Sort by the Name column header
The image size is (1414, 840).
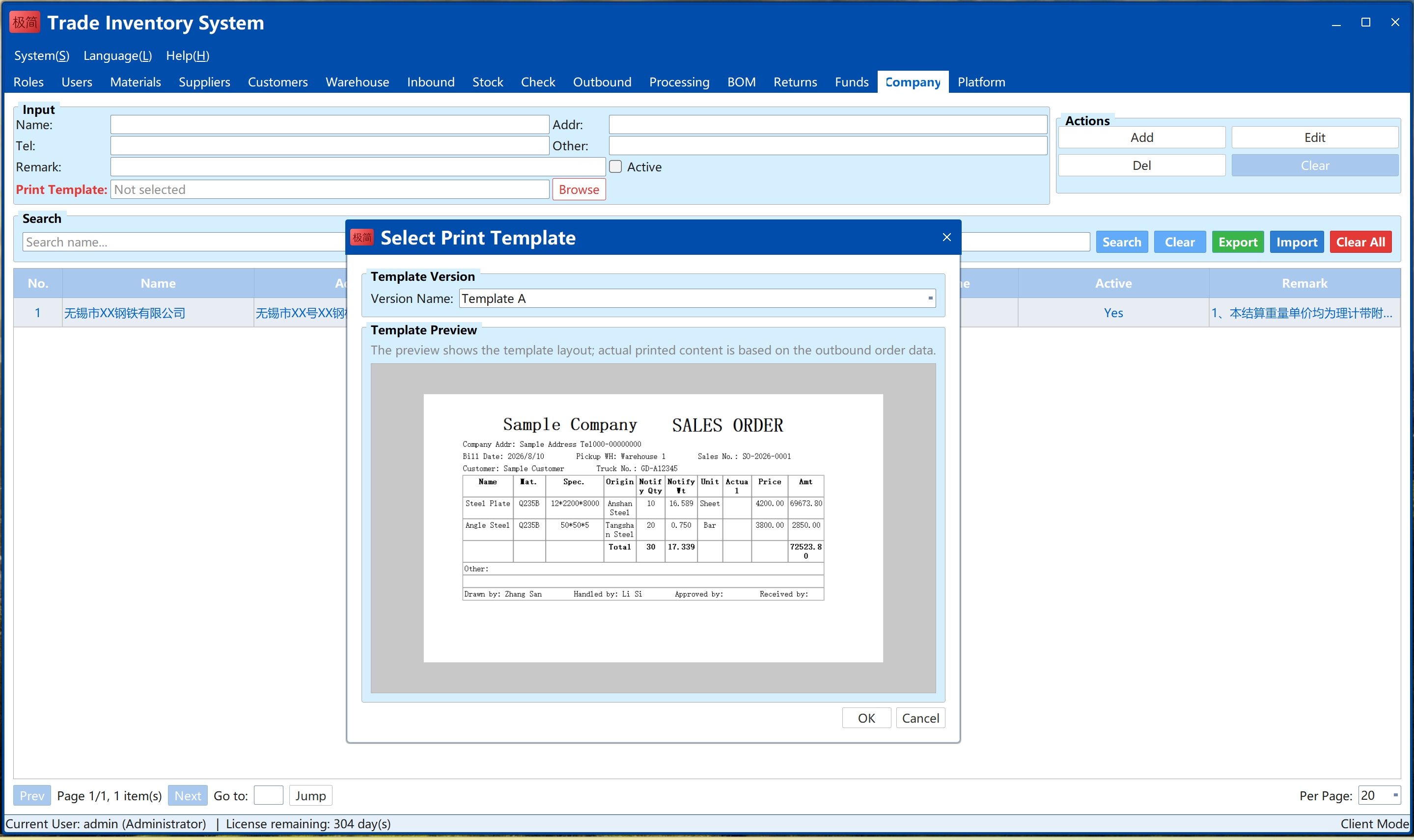pos(158,283)
